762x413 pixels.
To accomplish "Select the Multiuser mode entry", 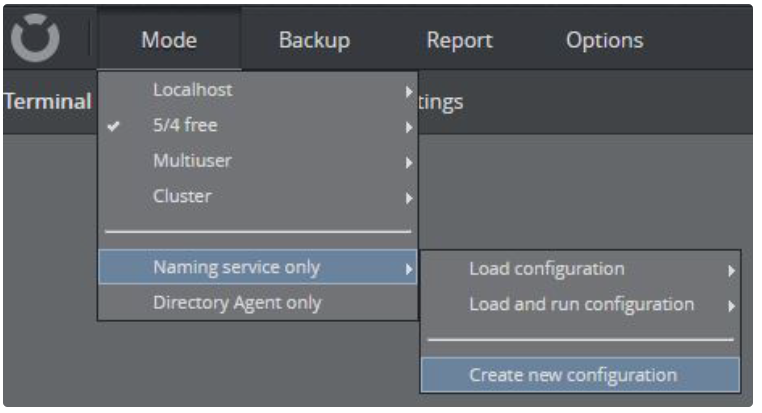I will [258, 161].
